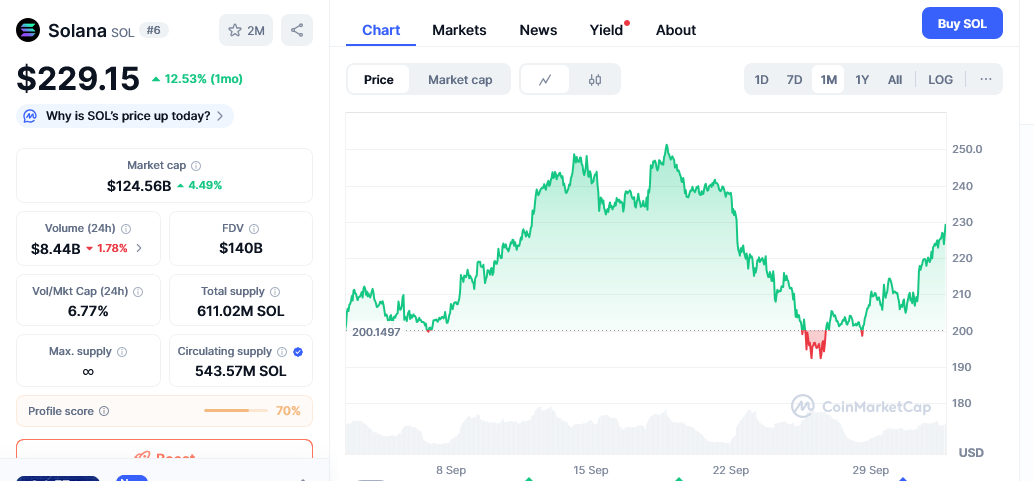Open the chart more options menu
The height and width of the screenshot is (481, 1034).
(985, 80)
